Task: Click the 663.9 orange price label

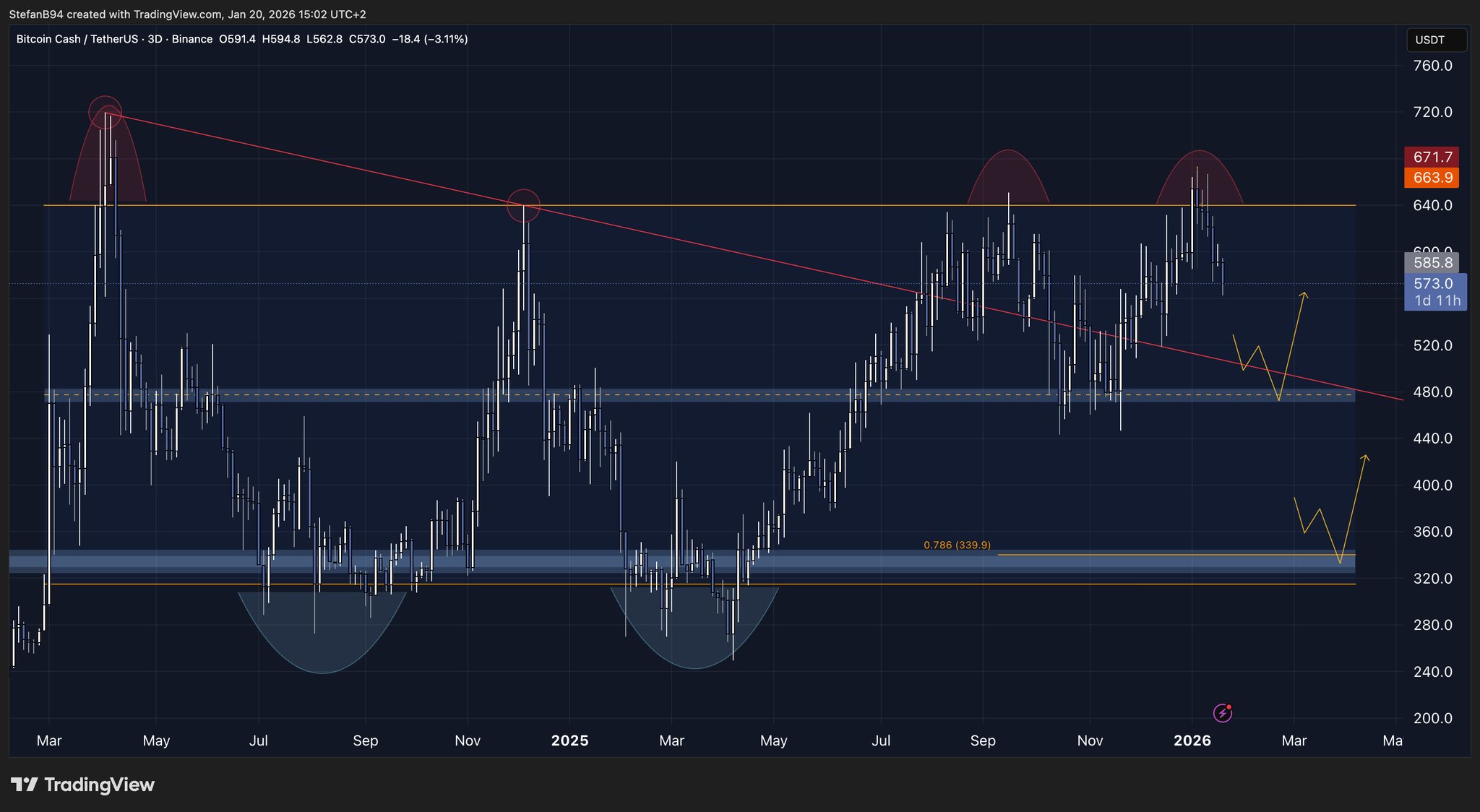Action: tap(1432, 178)
